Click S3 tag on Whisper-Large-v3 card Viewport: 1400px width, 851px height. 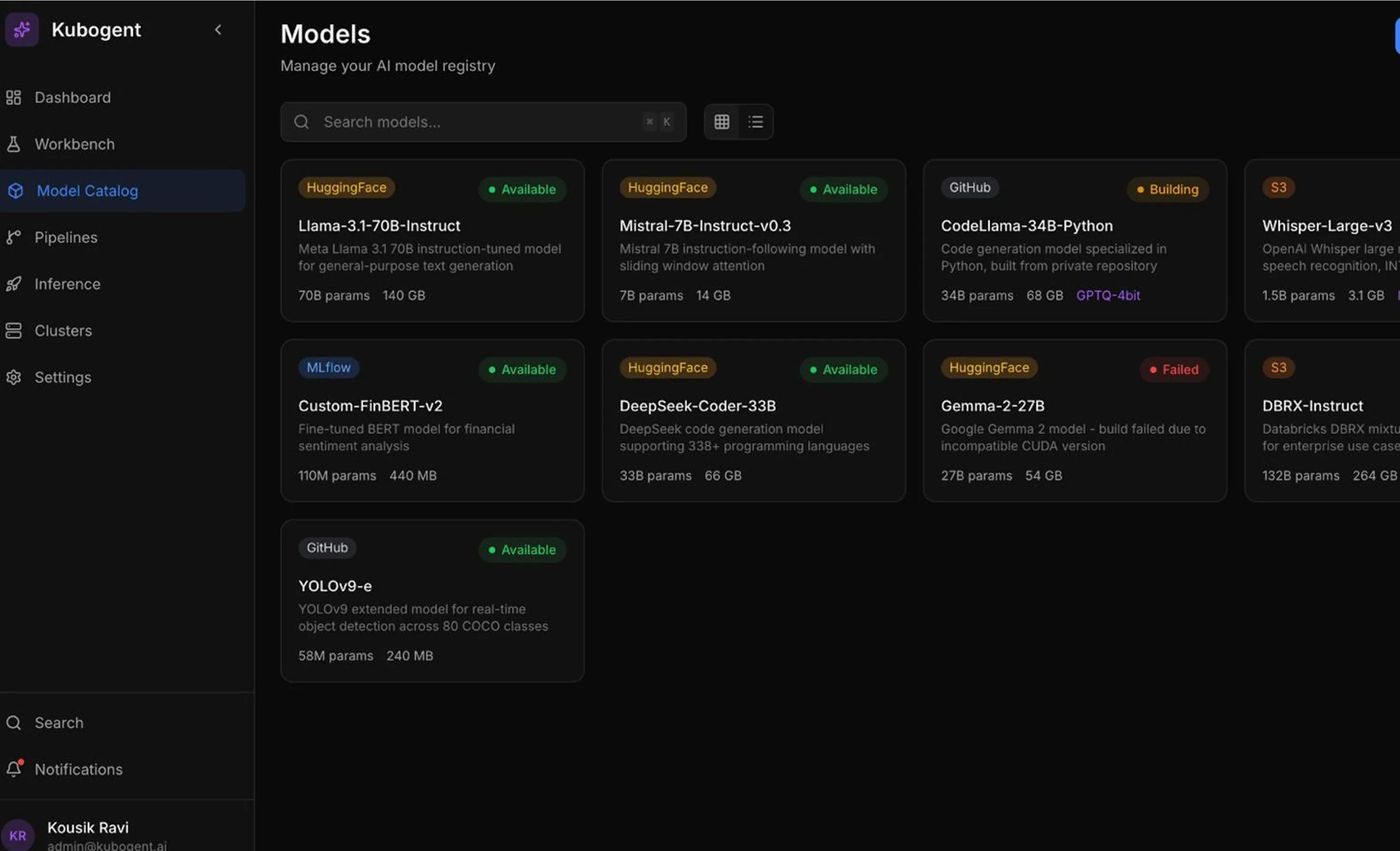pos(1278,188)
